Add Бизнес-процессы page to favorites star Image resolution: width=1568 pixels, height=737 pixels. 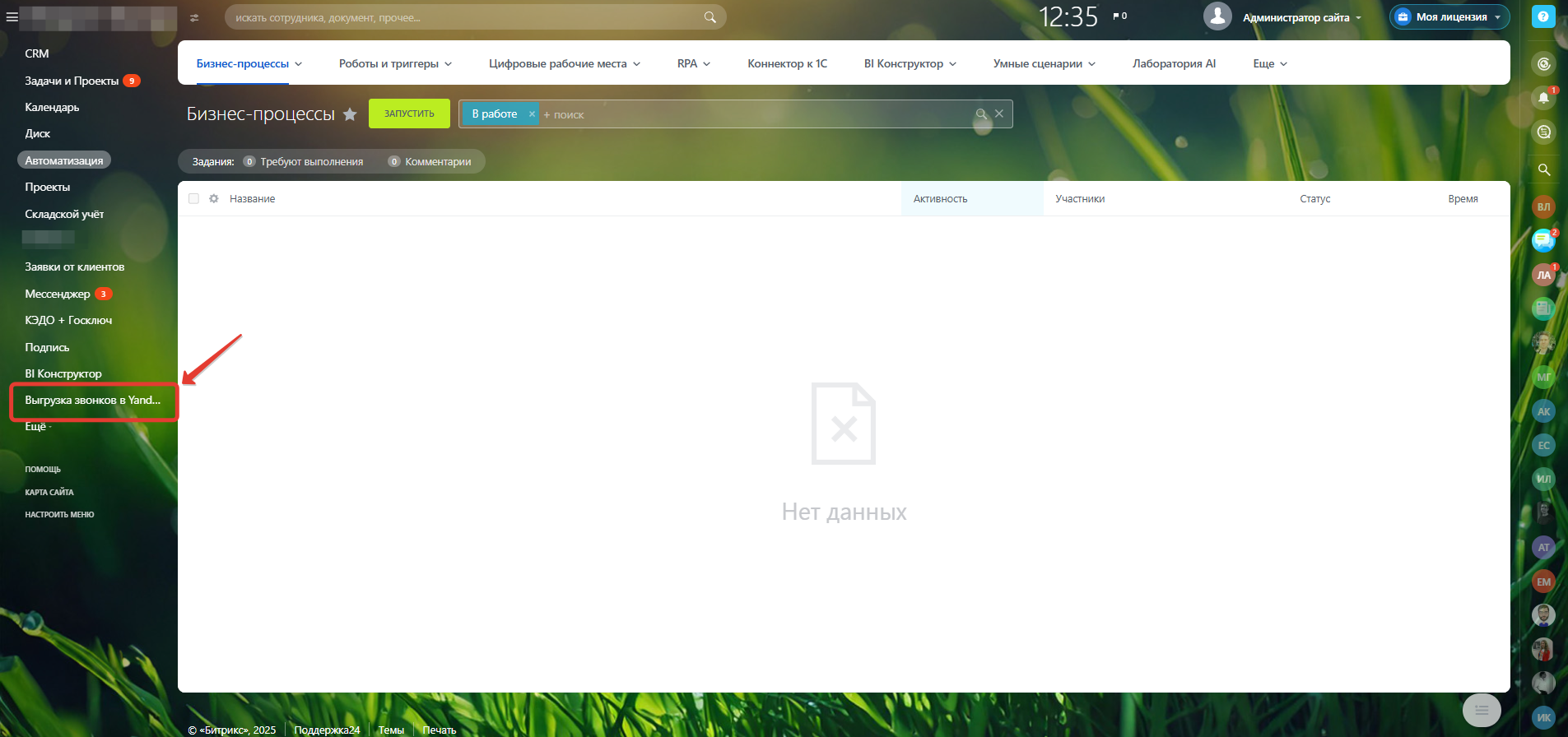[x=350, y=114]
